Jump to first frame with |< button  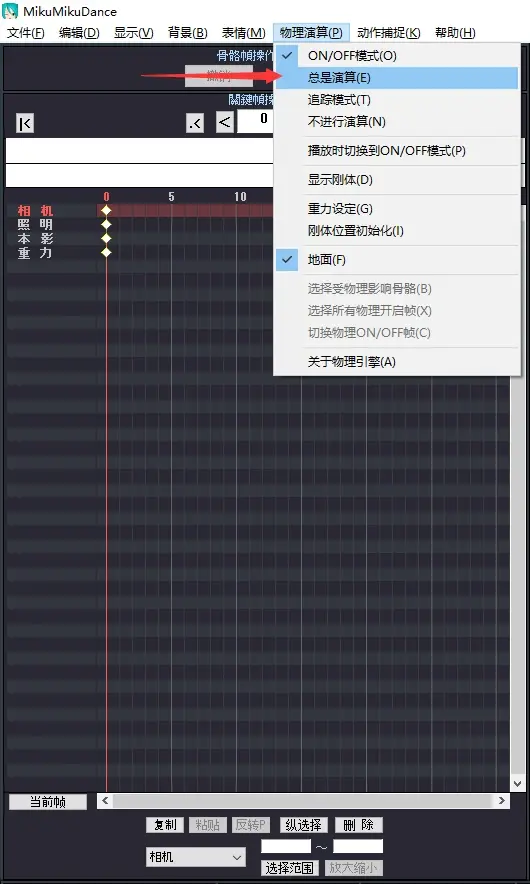pos(25,123)
